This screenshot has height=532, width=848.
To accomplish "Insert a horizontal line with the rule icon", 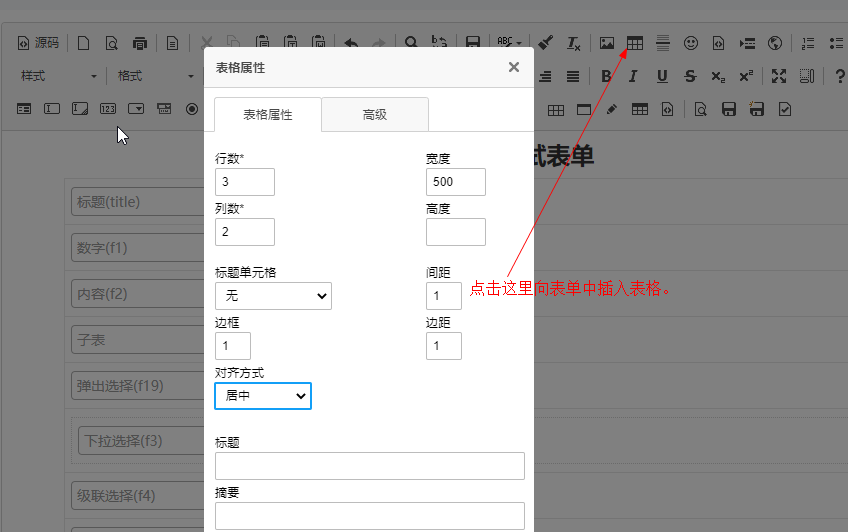I will pyautogui.click(x=662, y=43).
